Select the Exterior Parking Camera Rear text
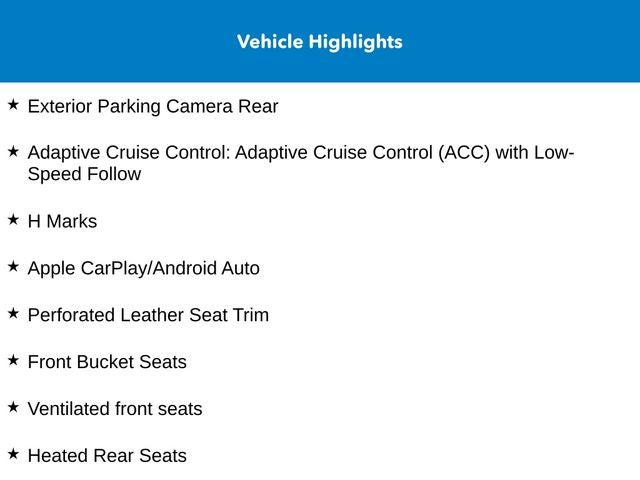This screenshot has height=480, width=640. click(153, 106)
